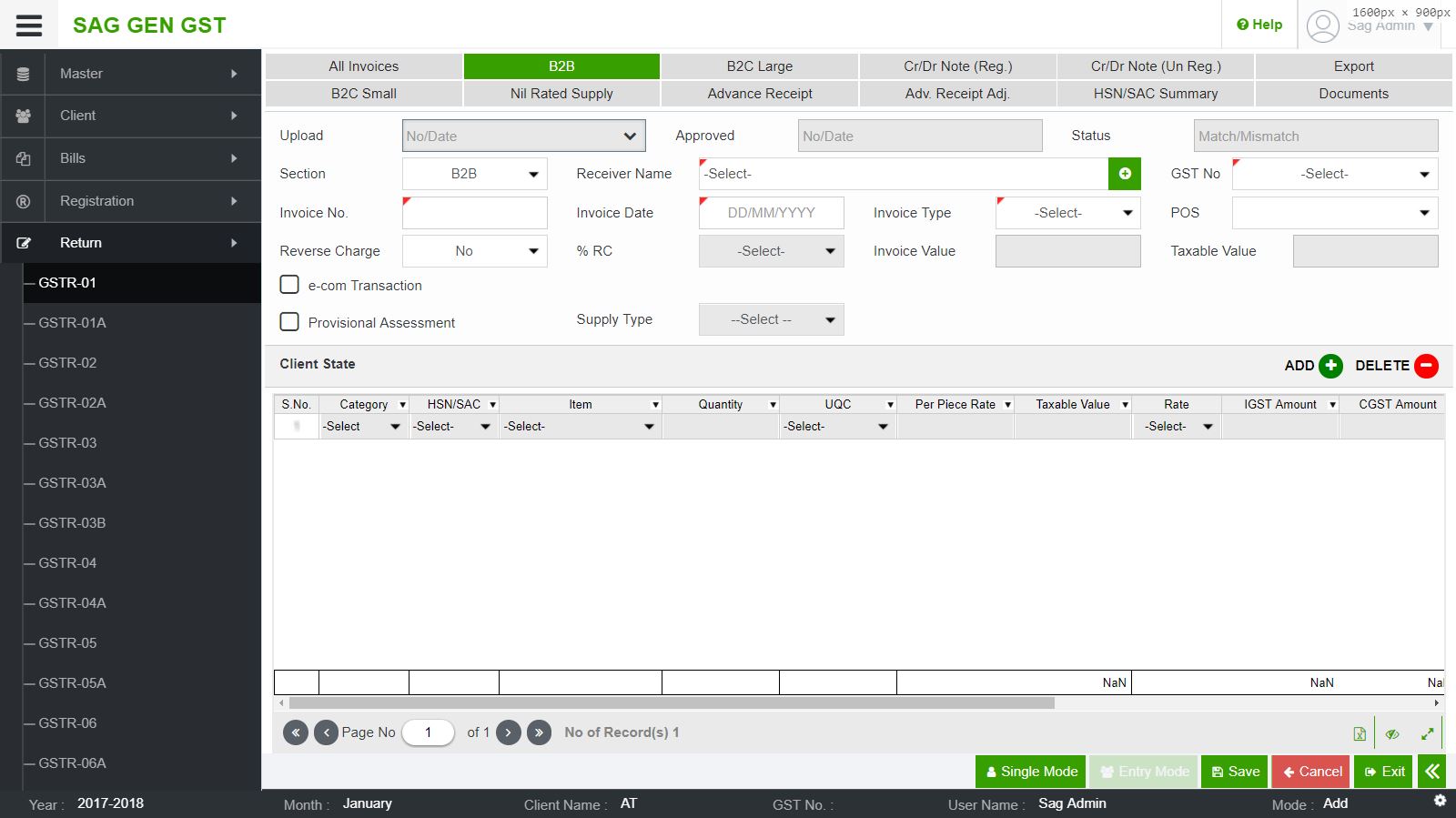Go to last page of records

[x=539, y=732]
